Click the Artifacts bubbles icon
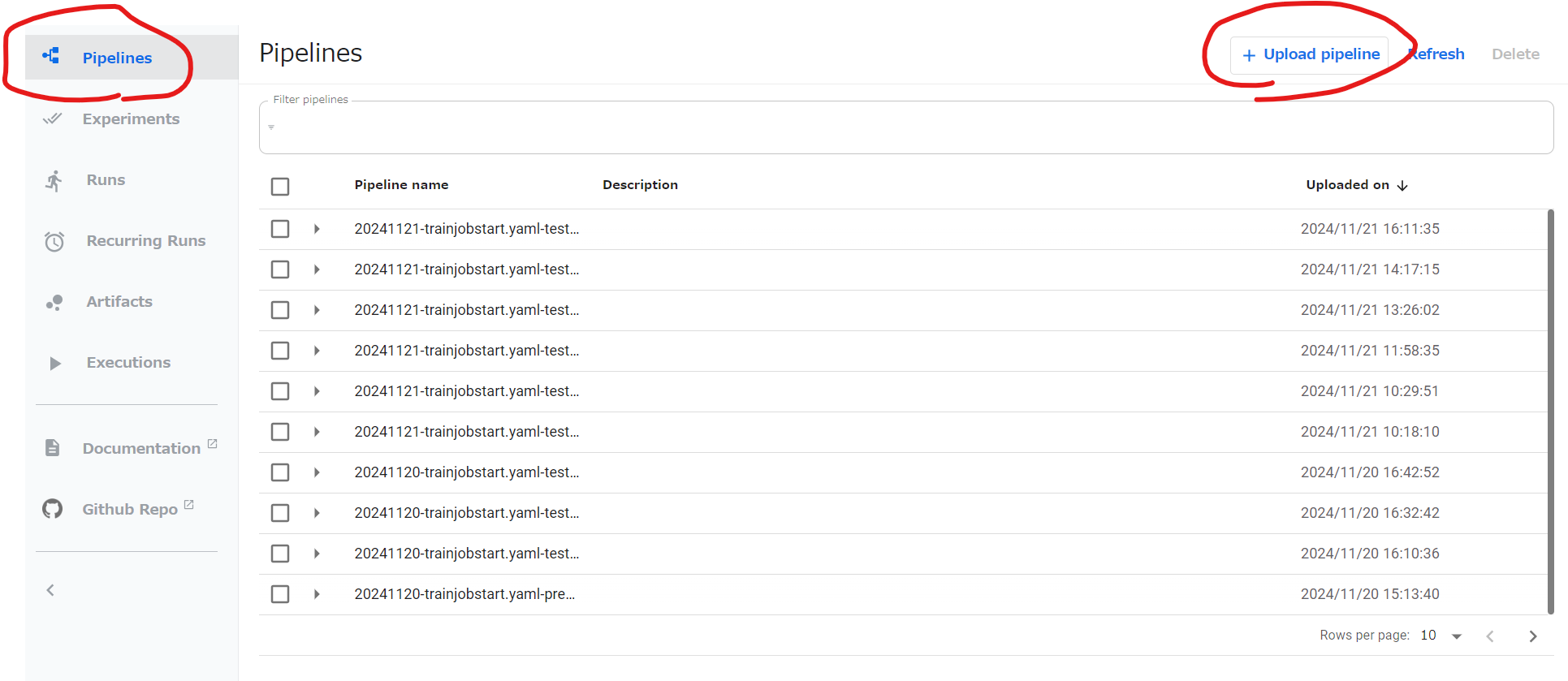Image resolution: width=1568 pixels, height=681 pixels. click(54, 303)
